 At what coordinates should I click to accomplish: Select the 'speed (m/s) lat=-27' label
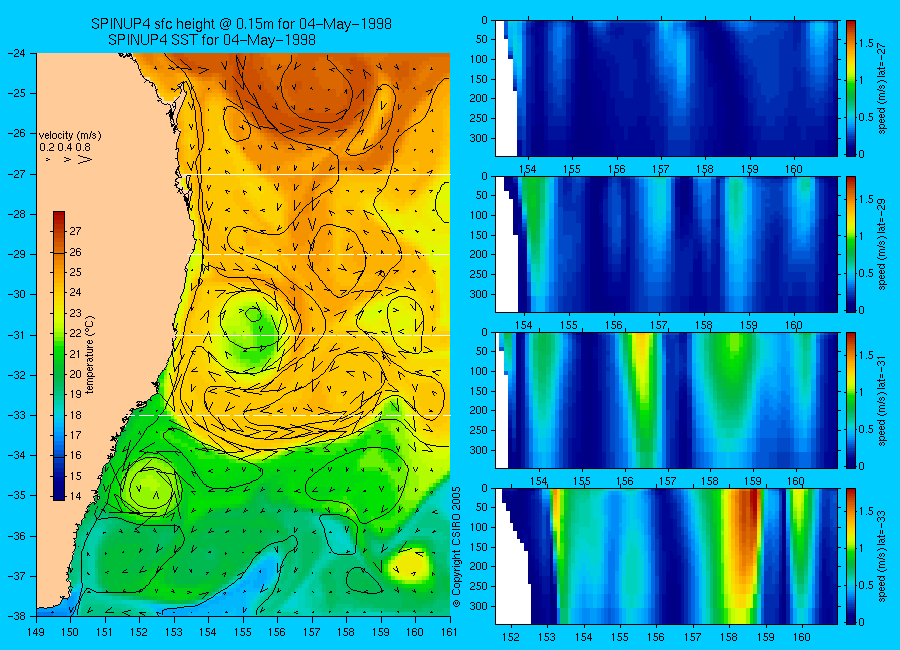(882, 88)
